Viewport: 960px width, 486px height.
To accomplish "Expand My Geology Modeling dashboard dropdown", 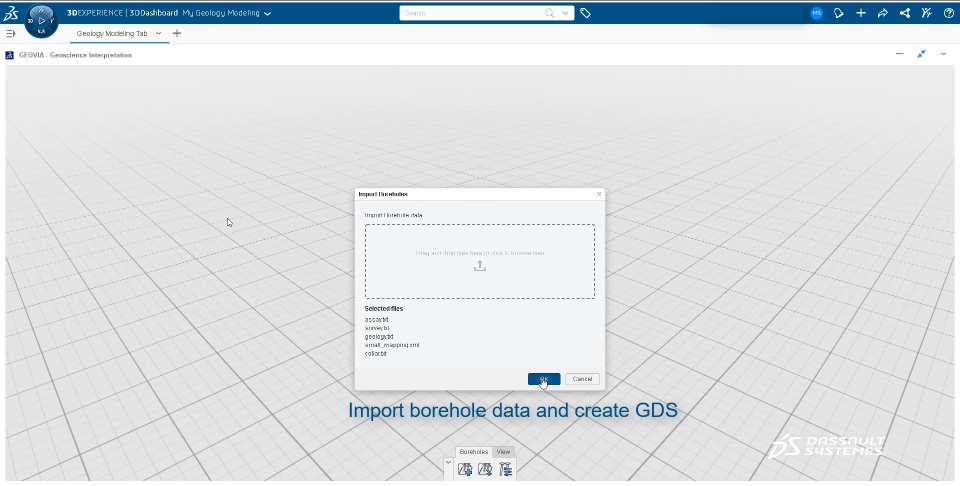I will click(x=268, y=13).
